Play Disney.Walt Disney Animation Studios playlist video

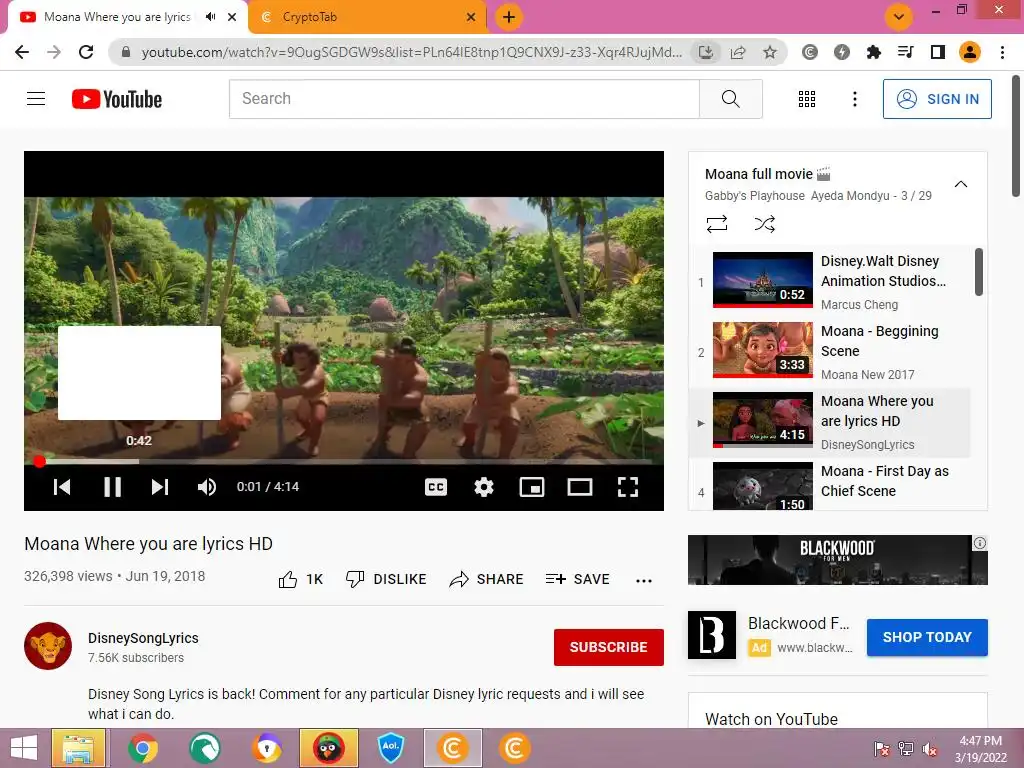829,281
